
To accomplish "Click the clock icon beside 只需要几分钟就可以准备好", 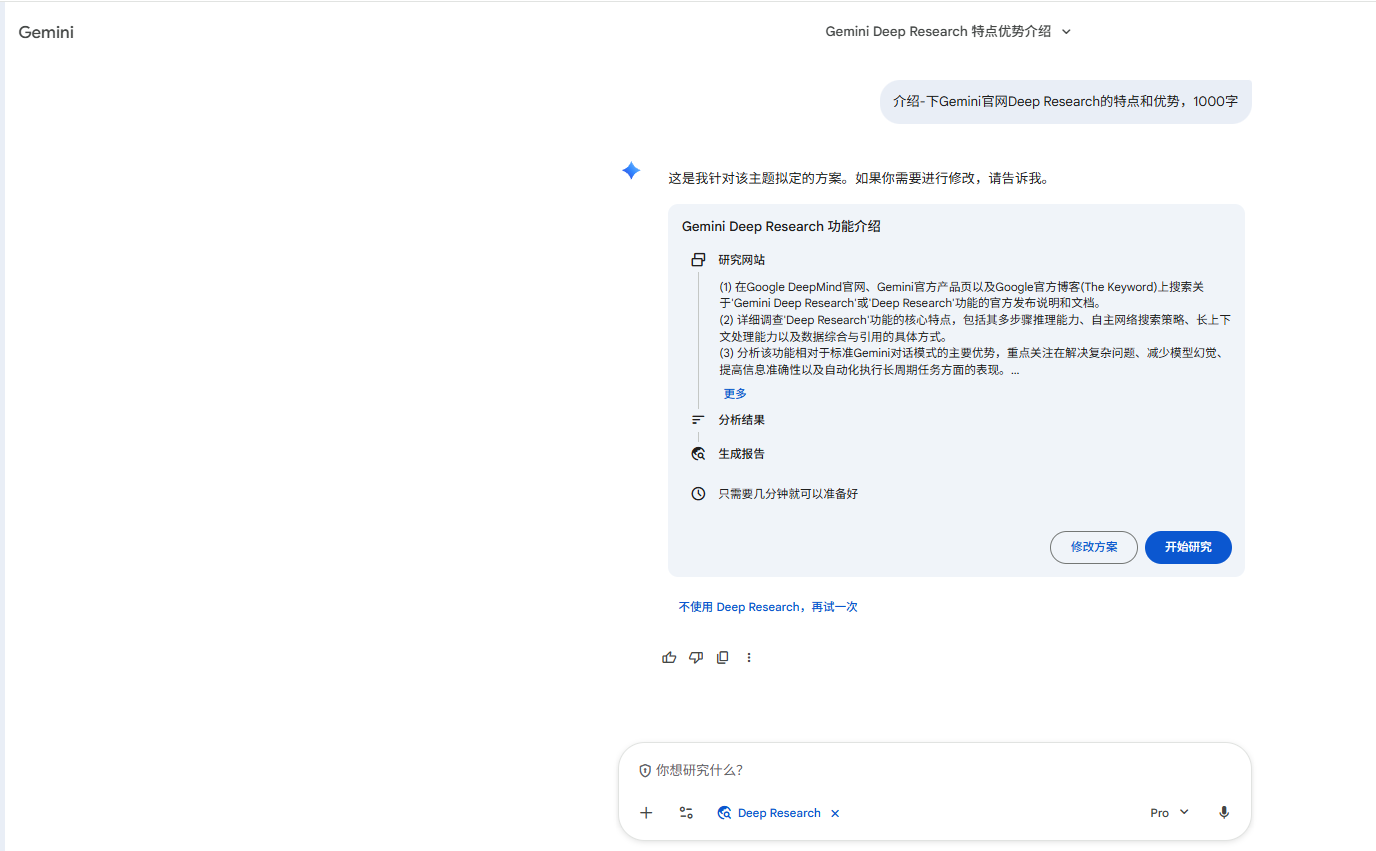I will [x=698, y=494].
